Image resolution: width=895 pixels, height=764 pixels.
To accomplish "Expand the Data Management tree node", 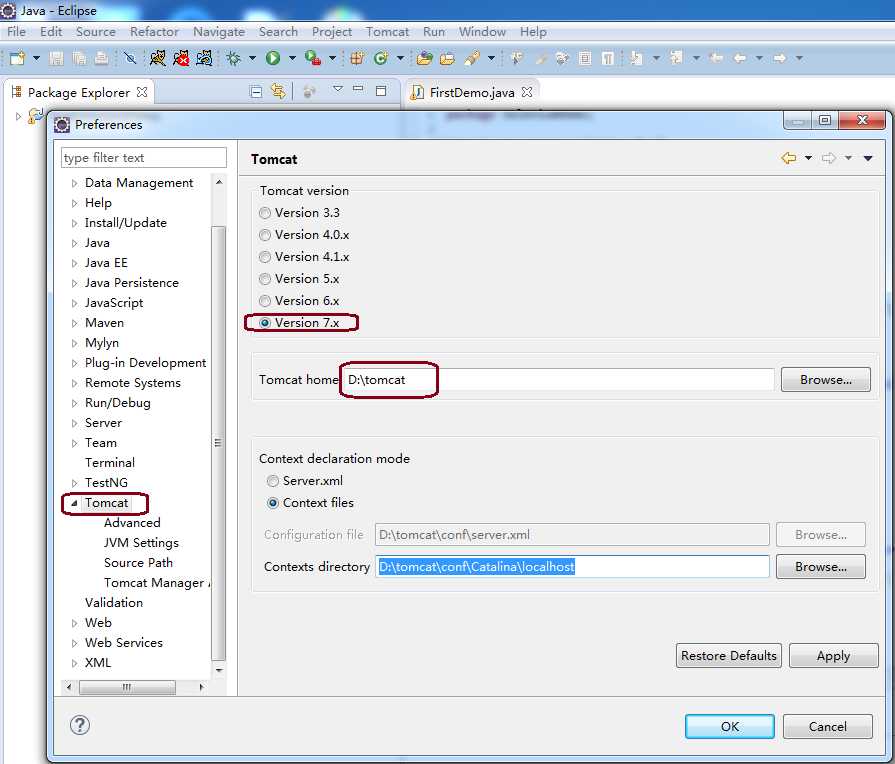I will click(74, 183).
